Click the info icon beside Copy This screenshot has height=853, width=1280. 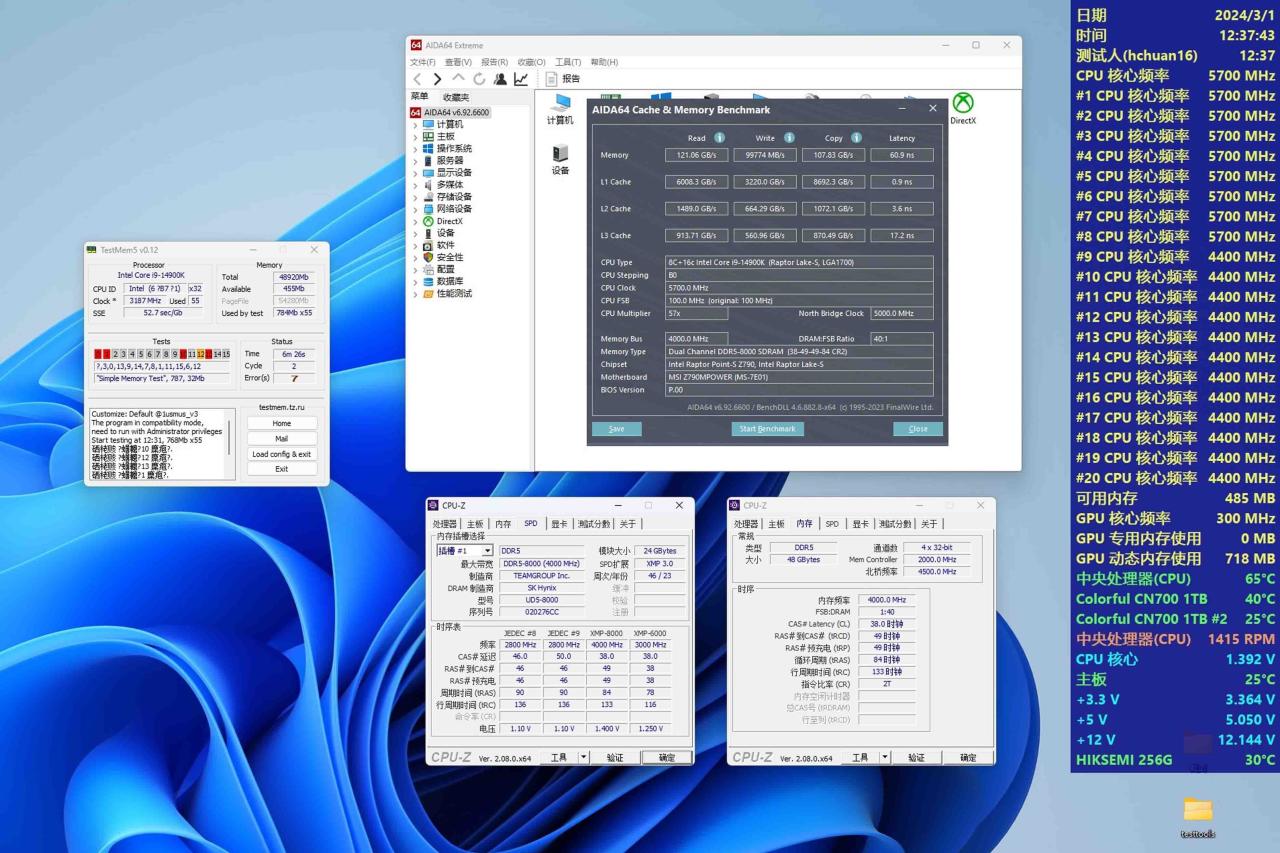pyautogui.click(x=856, y=138)
